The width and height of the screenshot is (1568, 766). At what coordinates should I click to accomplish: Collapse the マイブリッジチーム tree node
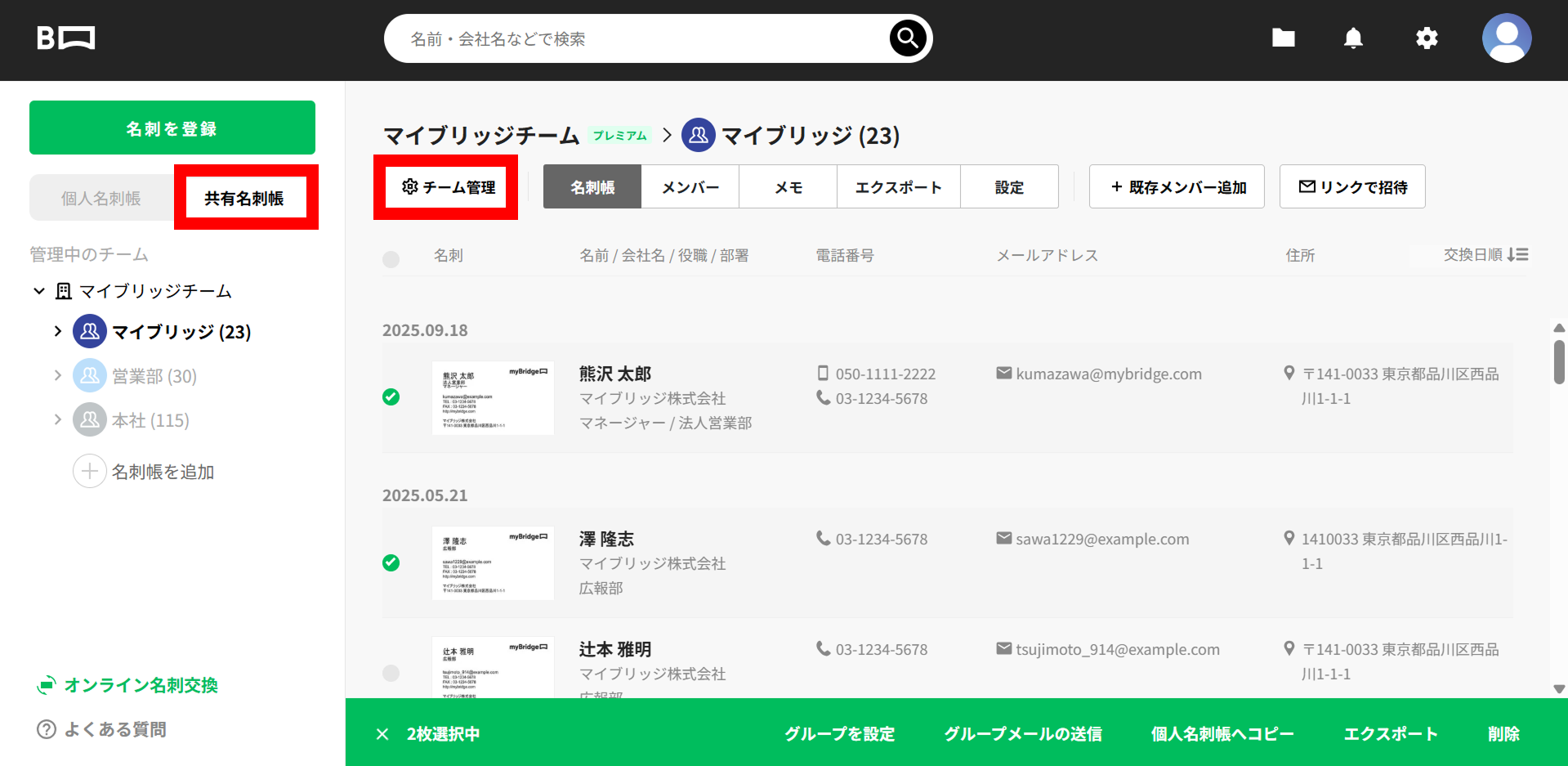pyautogui.click(x=38, y=291)
